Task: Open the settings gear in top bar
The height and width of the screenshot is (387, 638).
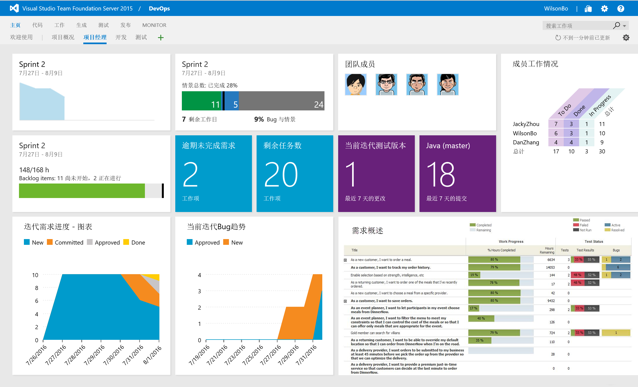Action: pos(604,8)
